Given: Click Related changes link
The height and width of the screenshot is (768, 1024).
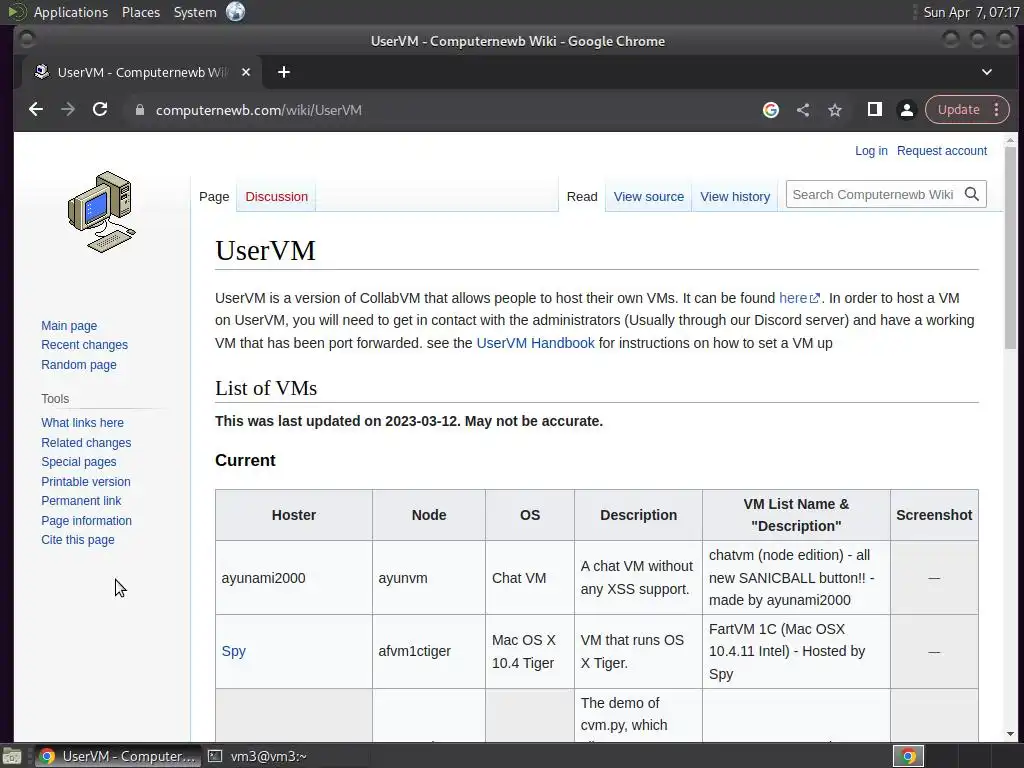Looking at the screenshot, I should click(86, 442).
